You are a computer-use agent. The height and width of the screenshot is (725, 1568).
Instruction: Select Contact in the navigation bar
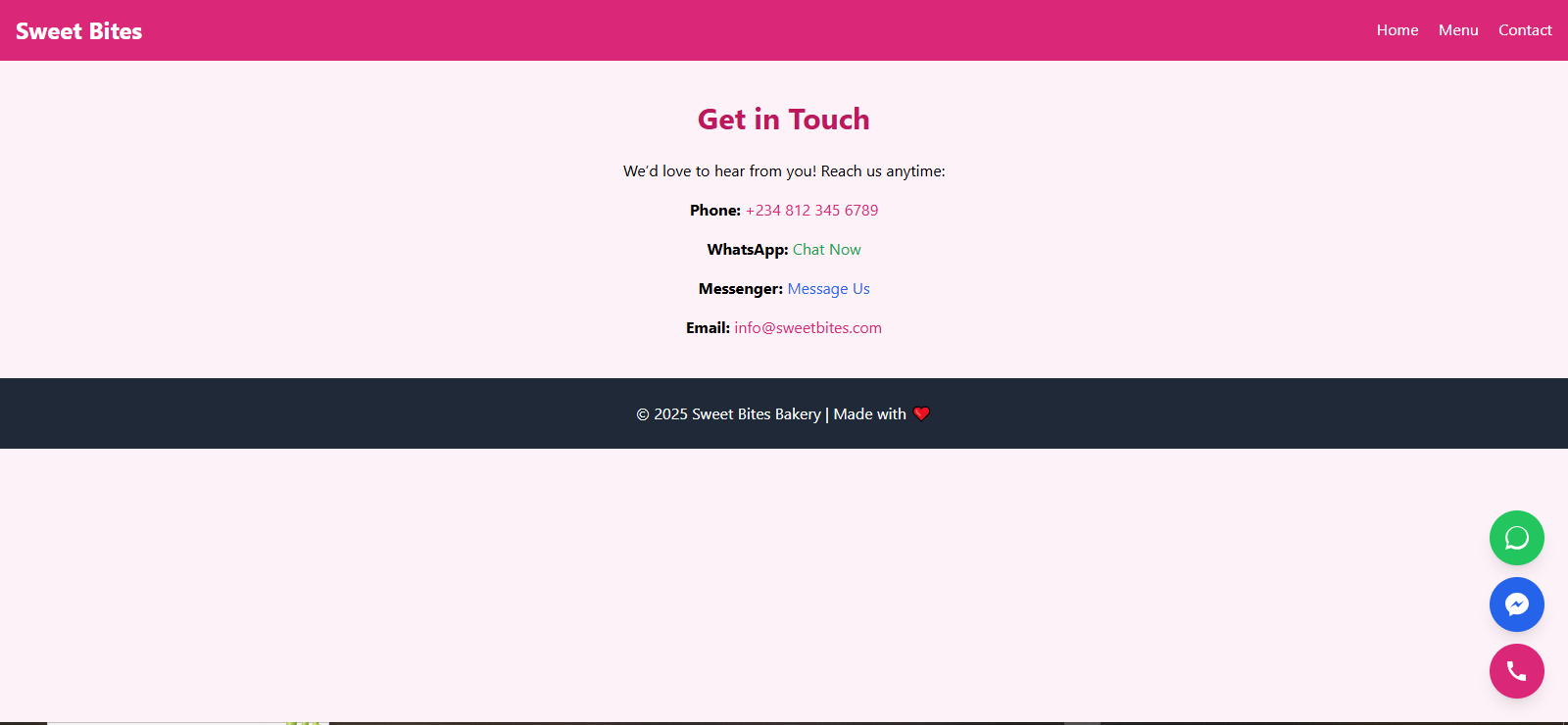click(1524, 30)
